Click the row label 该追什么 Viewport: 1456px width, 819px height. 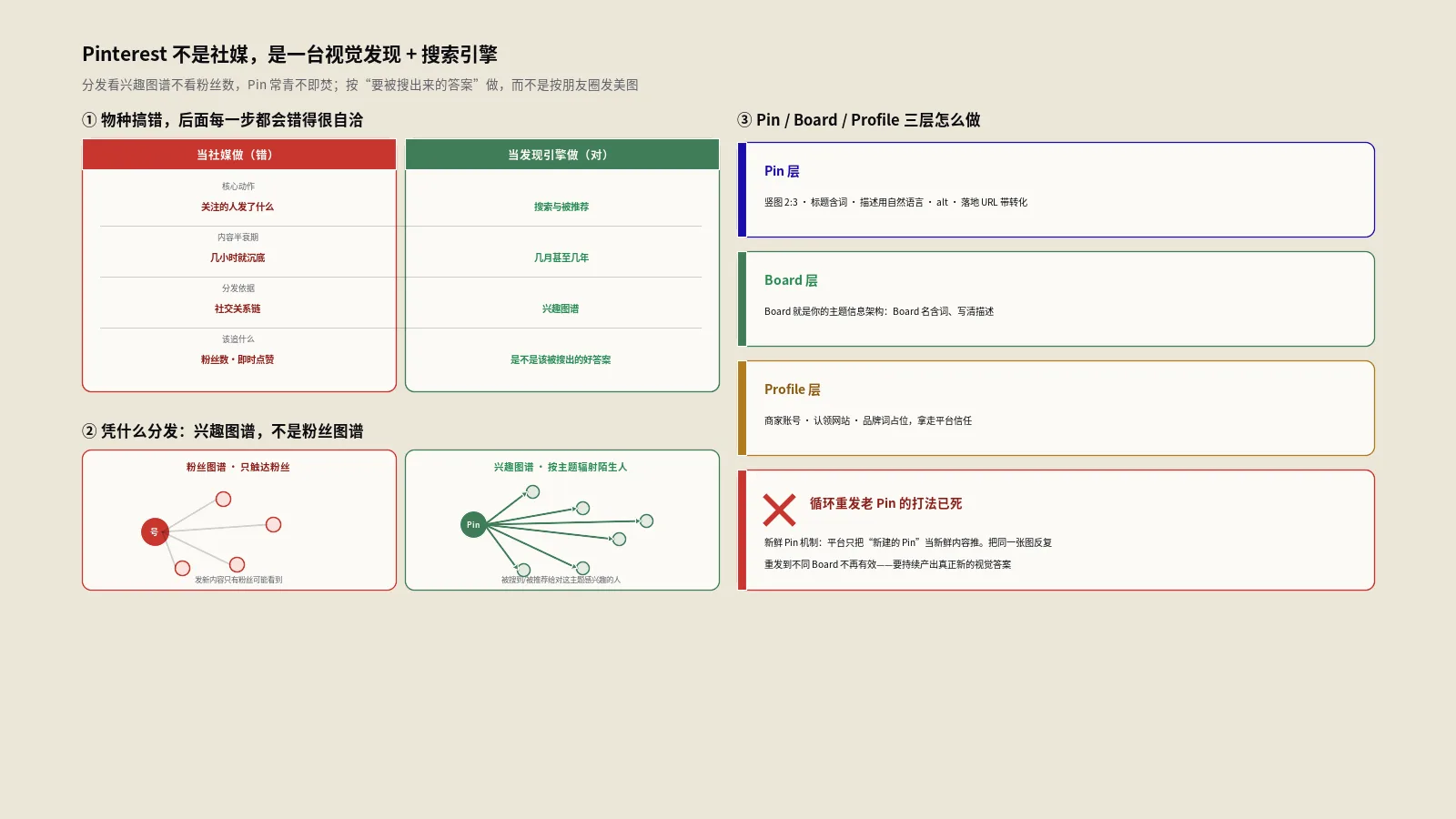(x=238, y=339)
